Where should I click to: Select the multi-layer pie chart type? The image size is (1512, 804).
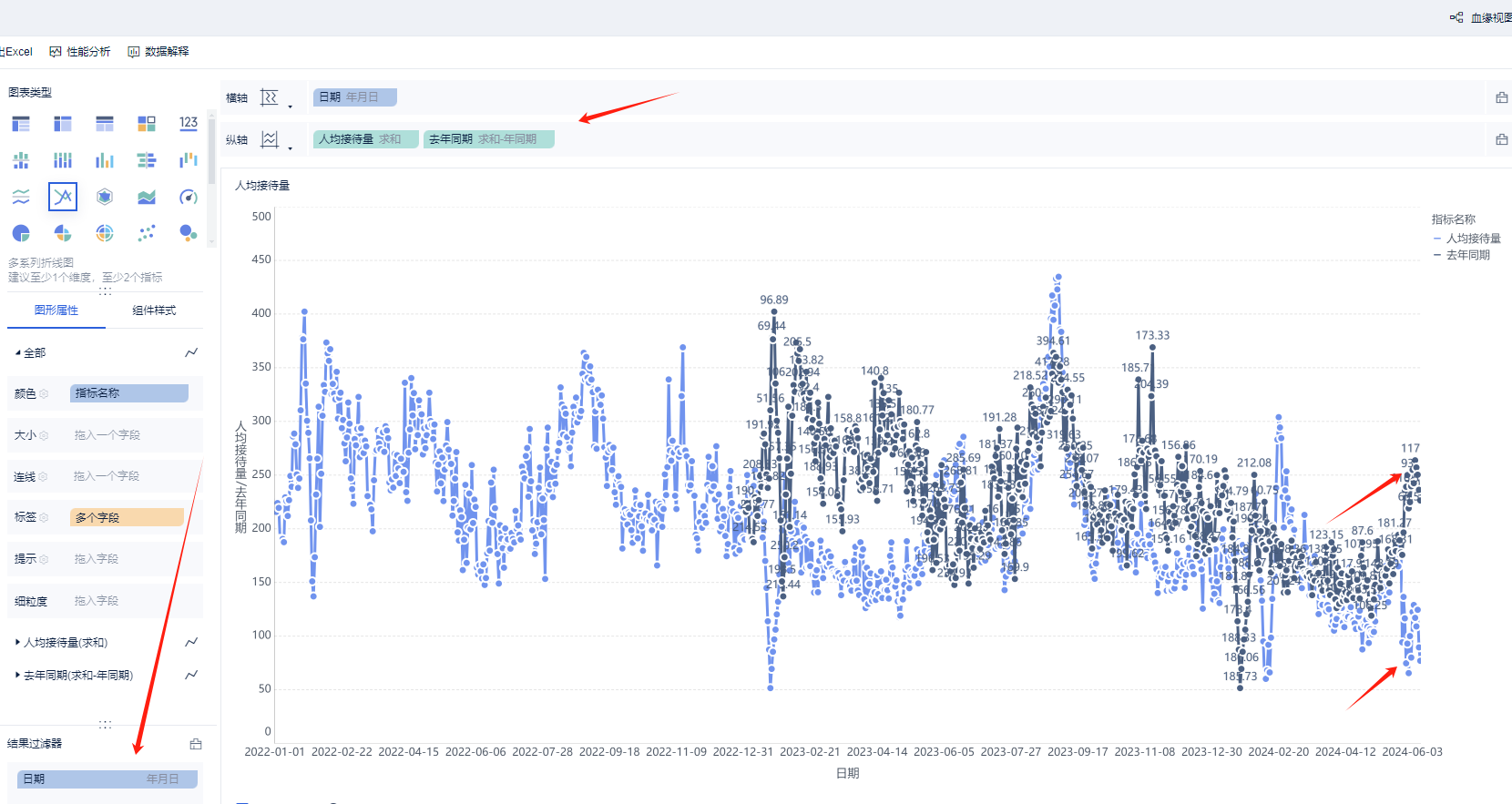click(x=105, y=233)
